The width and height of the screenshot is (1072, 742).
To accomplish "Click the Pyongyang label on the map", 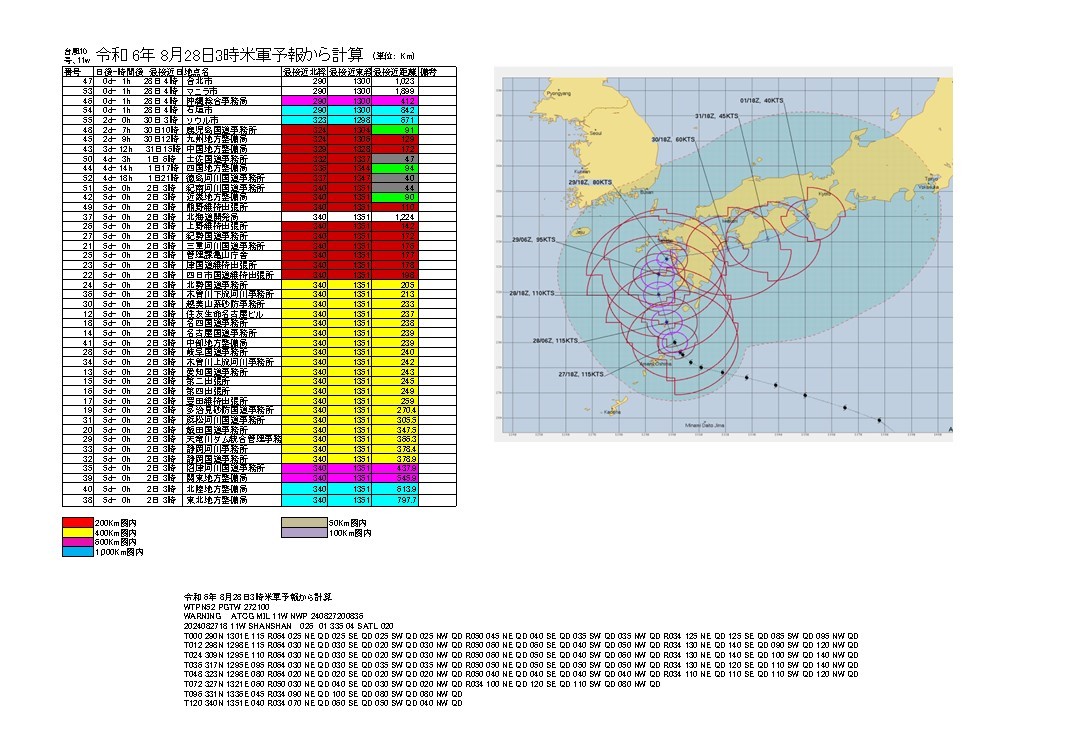I will pos(543,90).
